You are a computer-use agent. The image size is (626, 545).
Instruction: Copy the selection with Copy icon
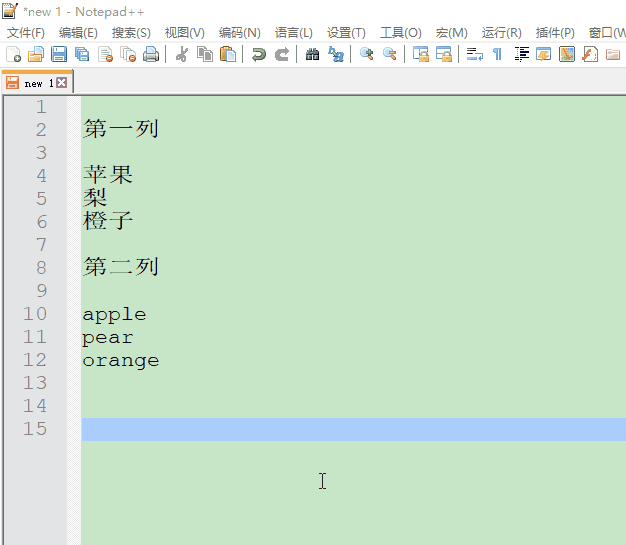pos(205,54)
